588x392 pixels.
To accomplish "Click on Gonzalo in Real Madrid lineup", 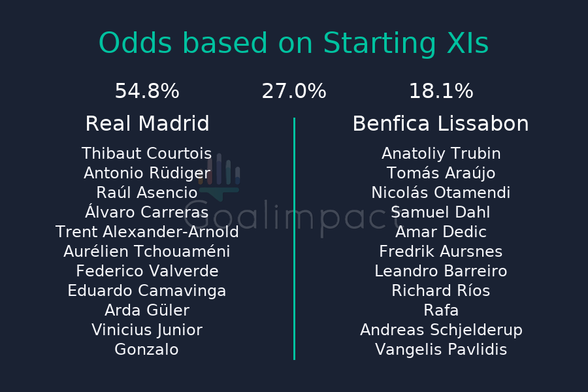I will [x=147, y=350].
